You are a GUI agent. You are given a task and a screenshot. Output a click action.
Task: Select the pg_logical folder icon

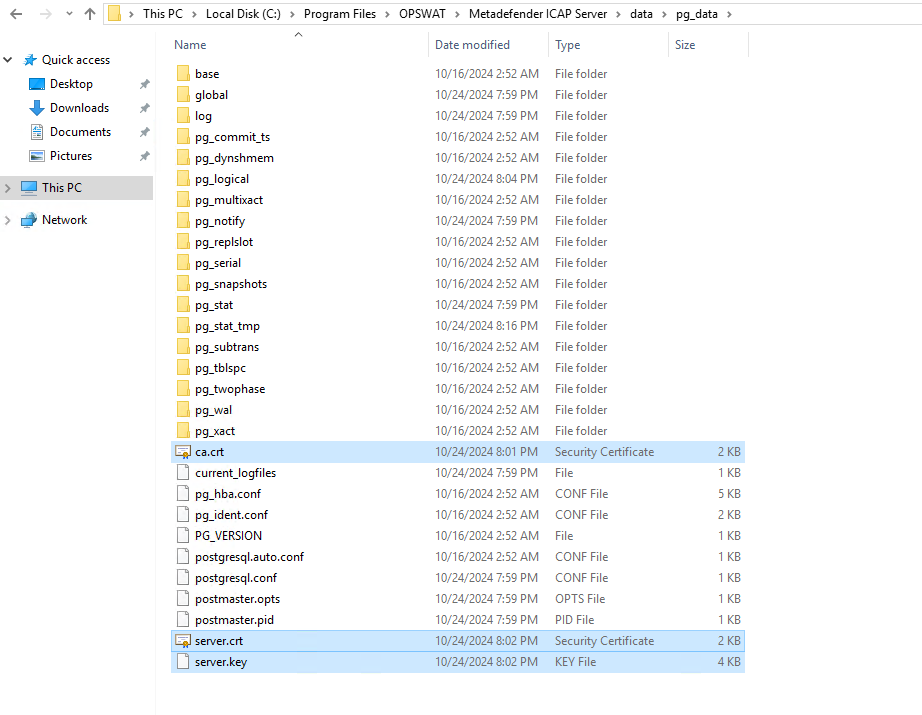[183, 179]
